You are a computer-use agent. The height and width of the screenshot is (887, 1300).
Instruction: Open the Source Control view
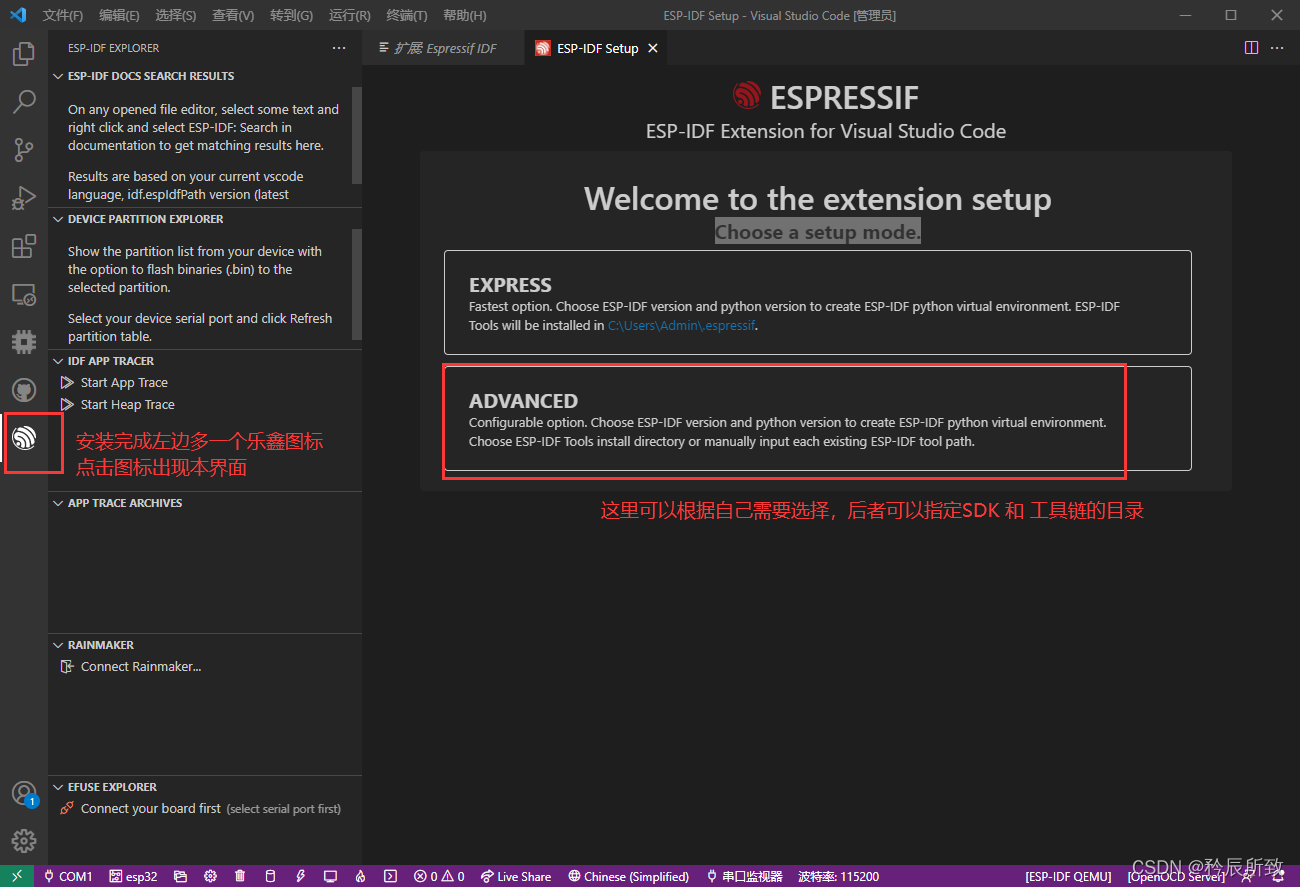pos(24,150)
